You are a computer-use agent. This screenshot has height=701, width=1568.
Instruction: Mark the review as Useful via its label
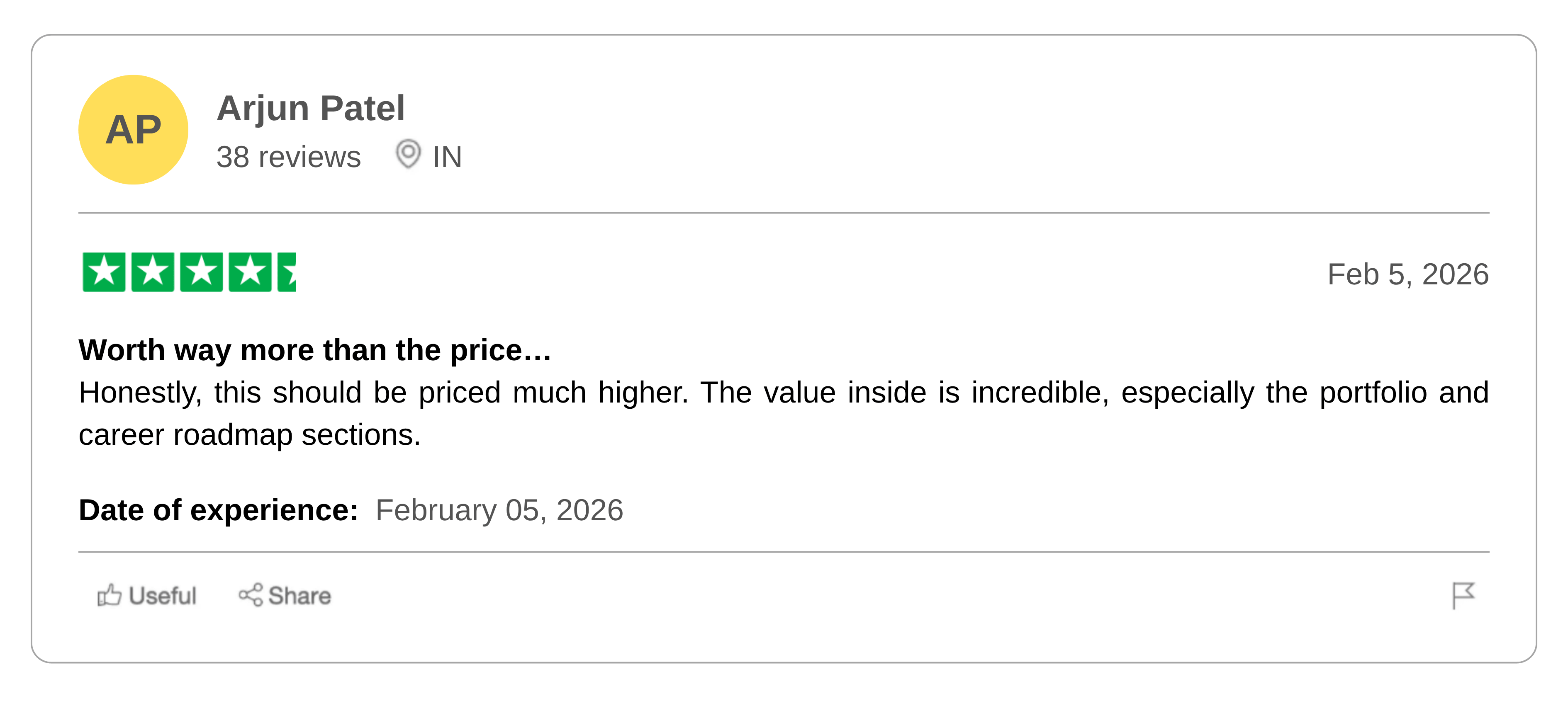163,596
